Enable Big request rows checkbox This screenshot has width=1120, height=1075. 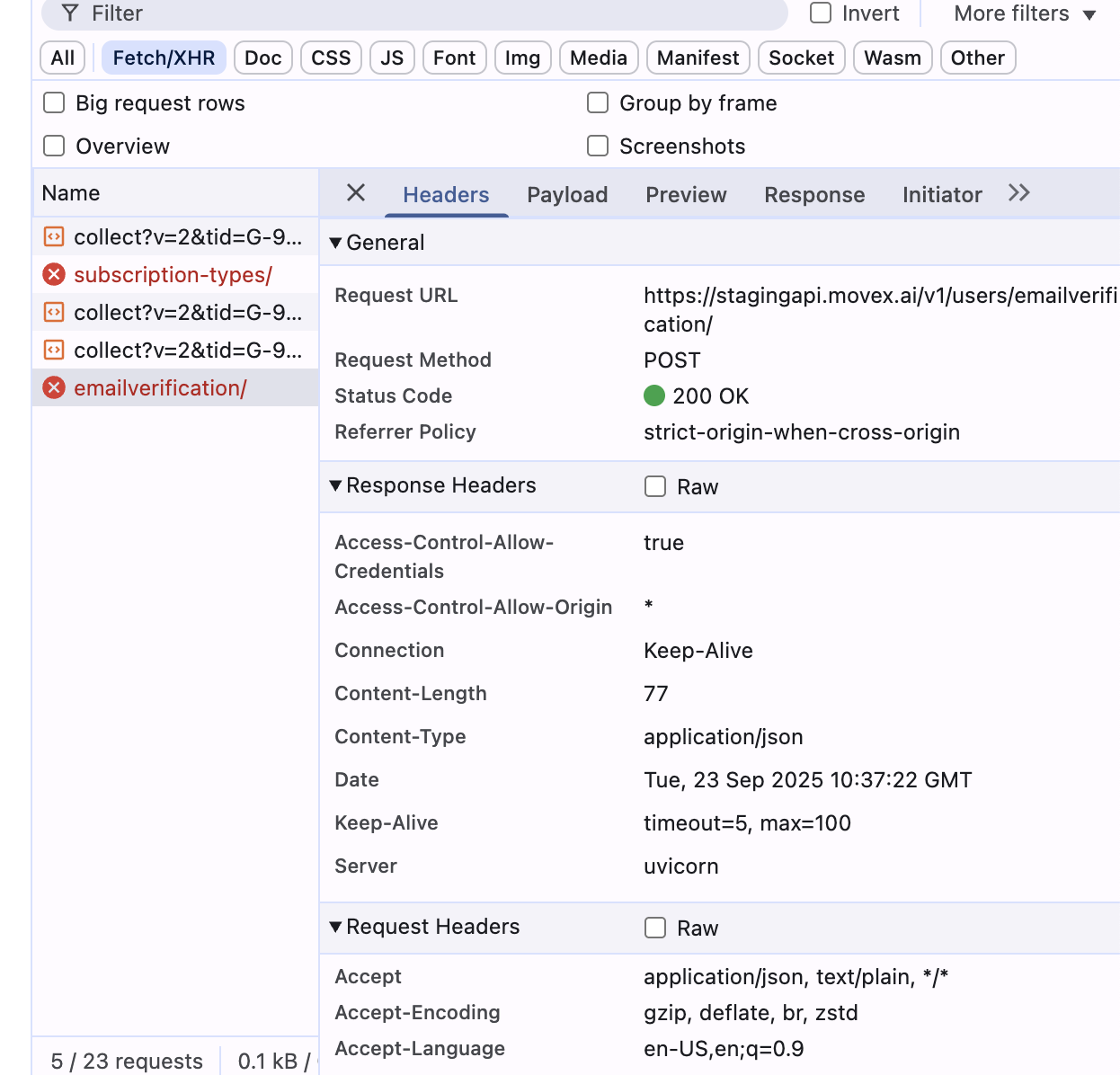click(55, 103)
